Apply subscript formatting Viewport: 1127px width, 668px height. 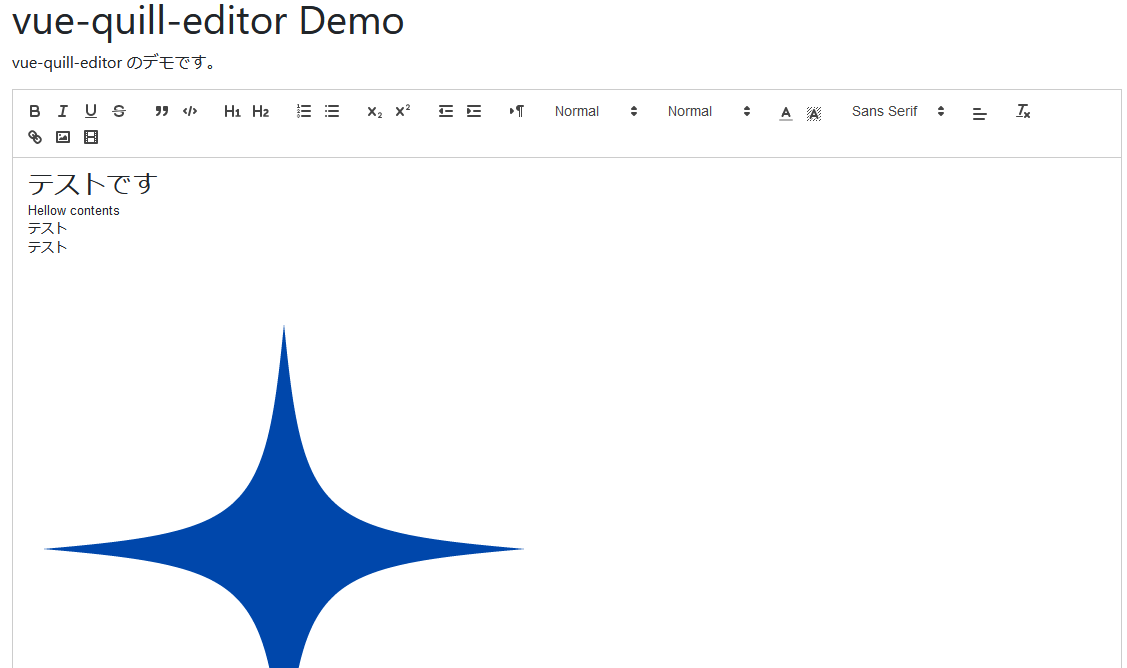click(374, 111)
